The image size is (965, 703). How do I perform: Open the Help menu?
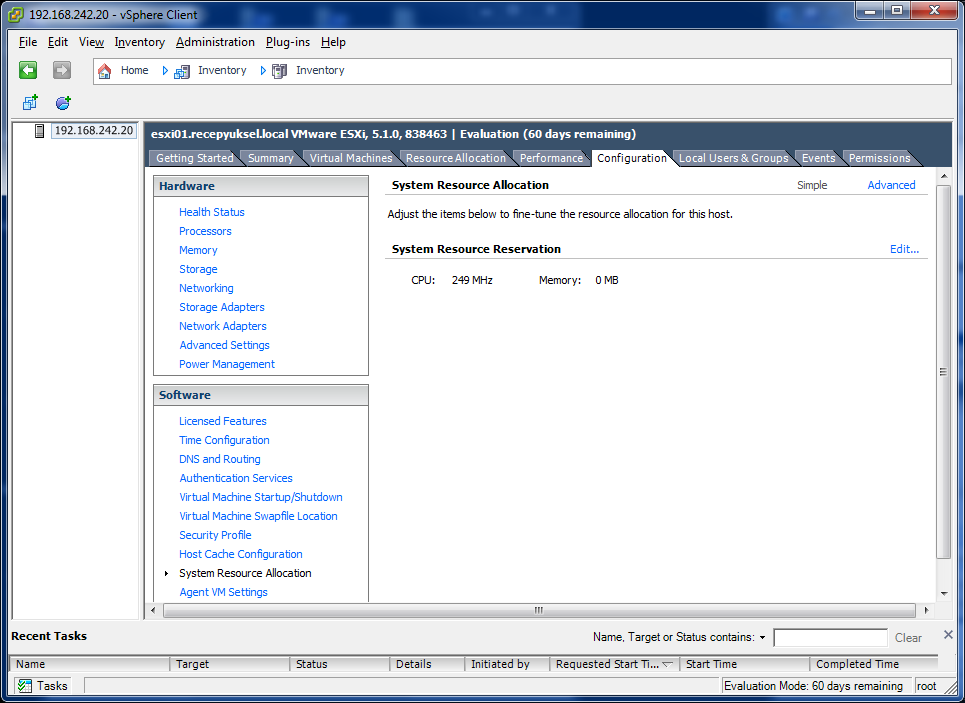coord(333,42)
